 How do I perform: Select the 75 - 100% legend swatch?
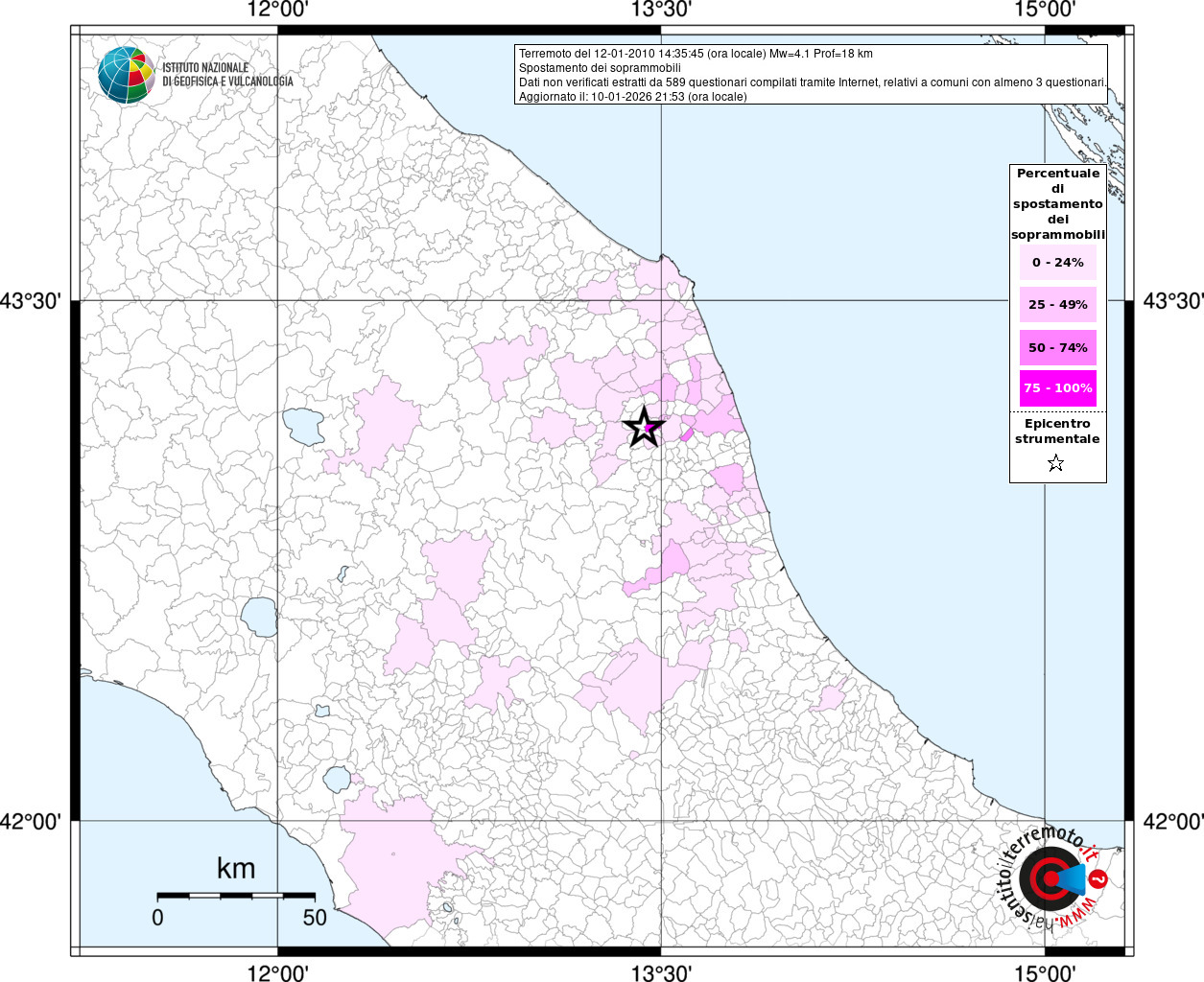[1058, 388]
